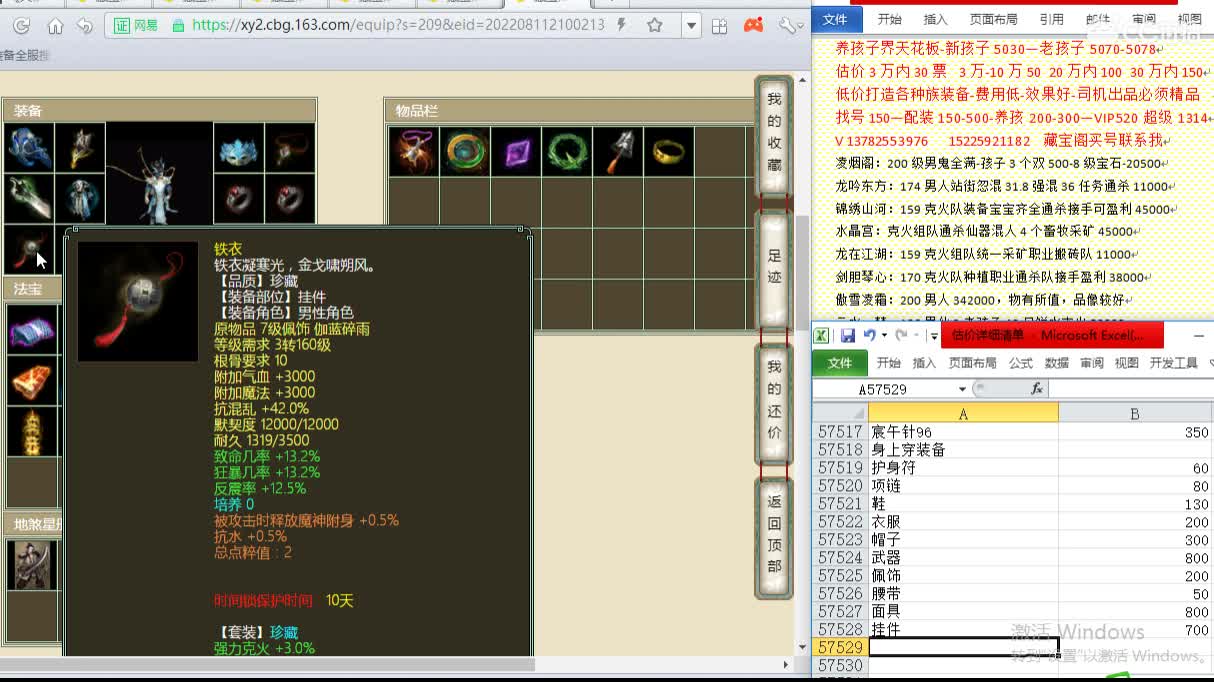Select the left red ring equipment slot
Image resolution: width=1214 pixels, height=682 pixels.
(x=238, y=198)
